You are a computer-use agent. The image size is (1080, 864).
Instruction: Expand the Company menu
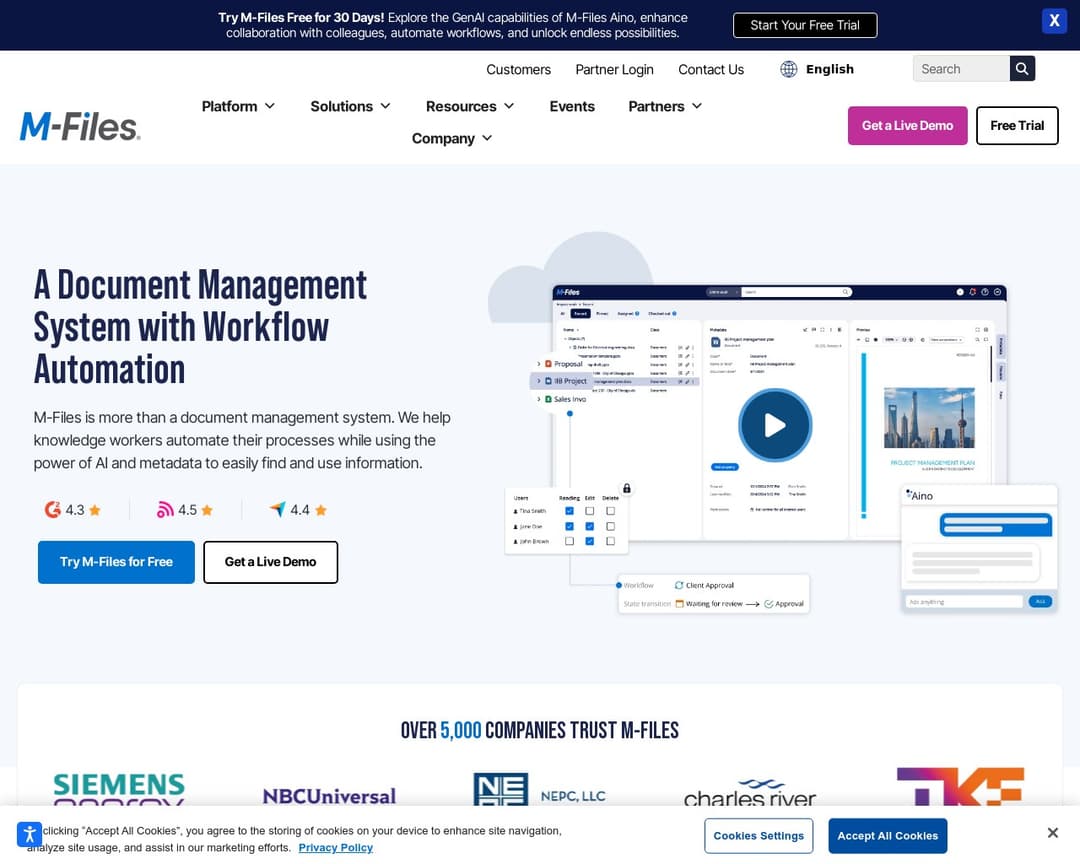[x=452, y=138]
